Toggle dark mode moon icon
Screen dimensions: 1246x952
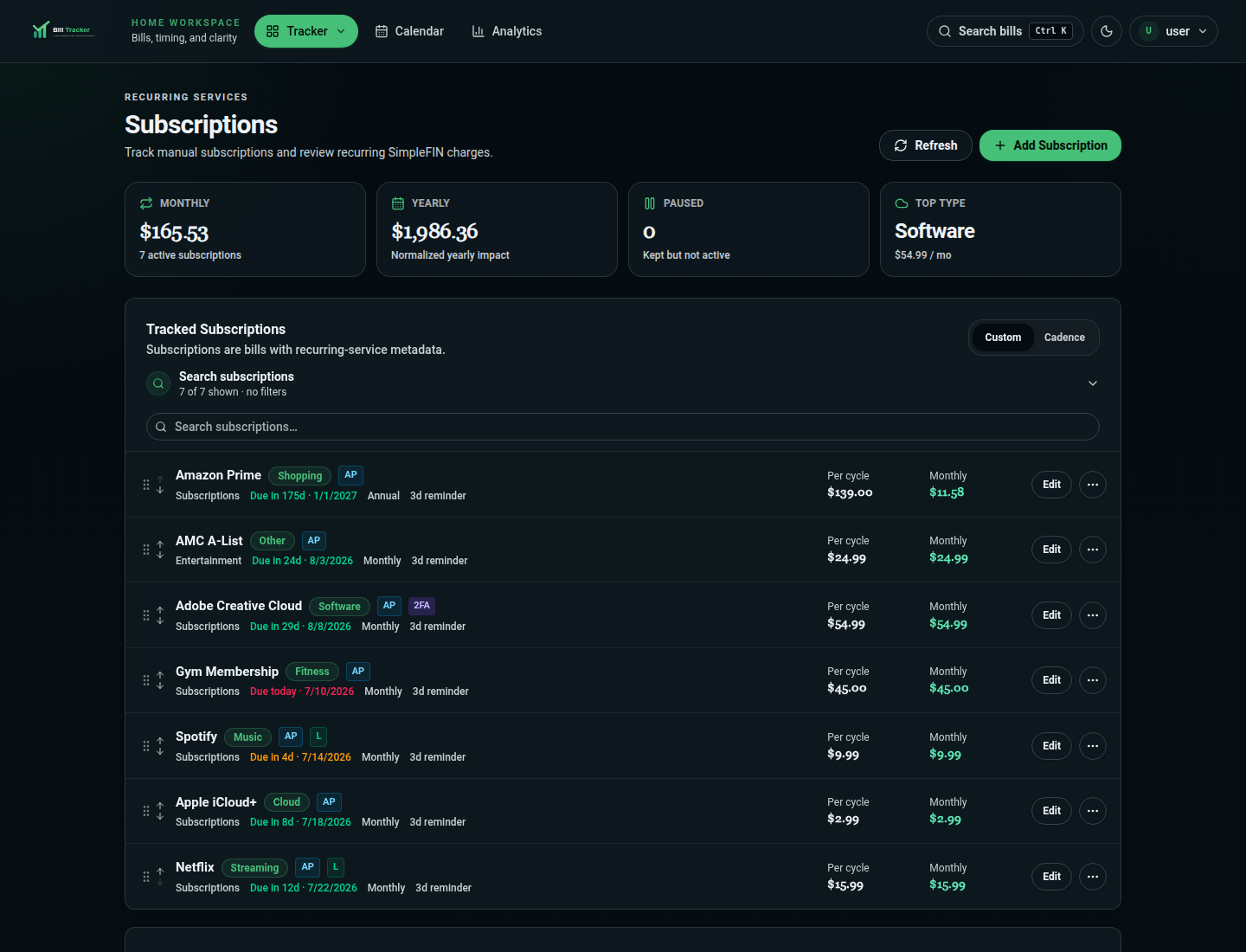pos(1107,31)
